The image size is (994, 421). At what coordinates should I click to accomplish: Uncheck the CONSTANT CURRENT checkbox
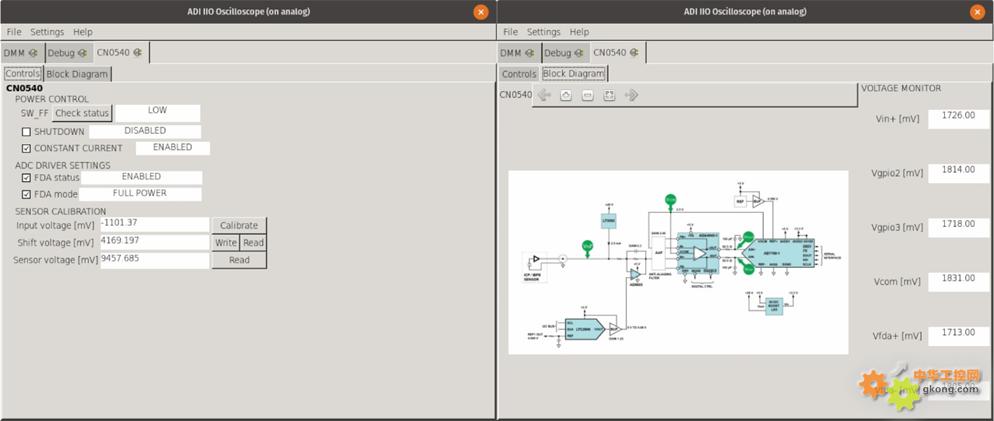(x=26, y=149)
